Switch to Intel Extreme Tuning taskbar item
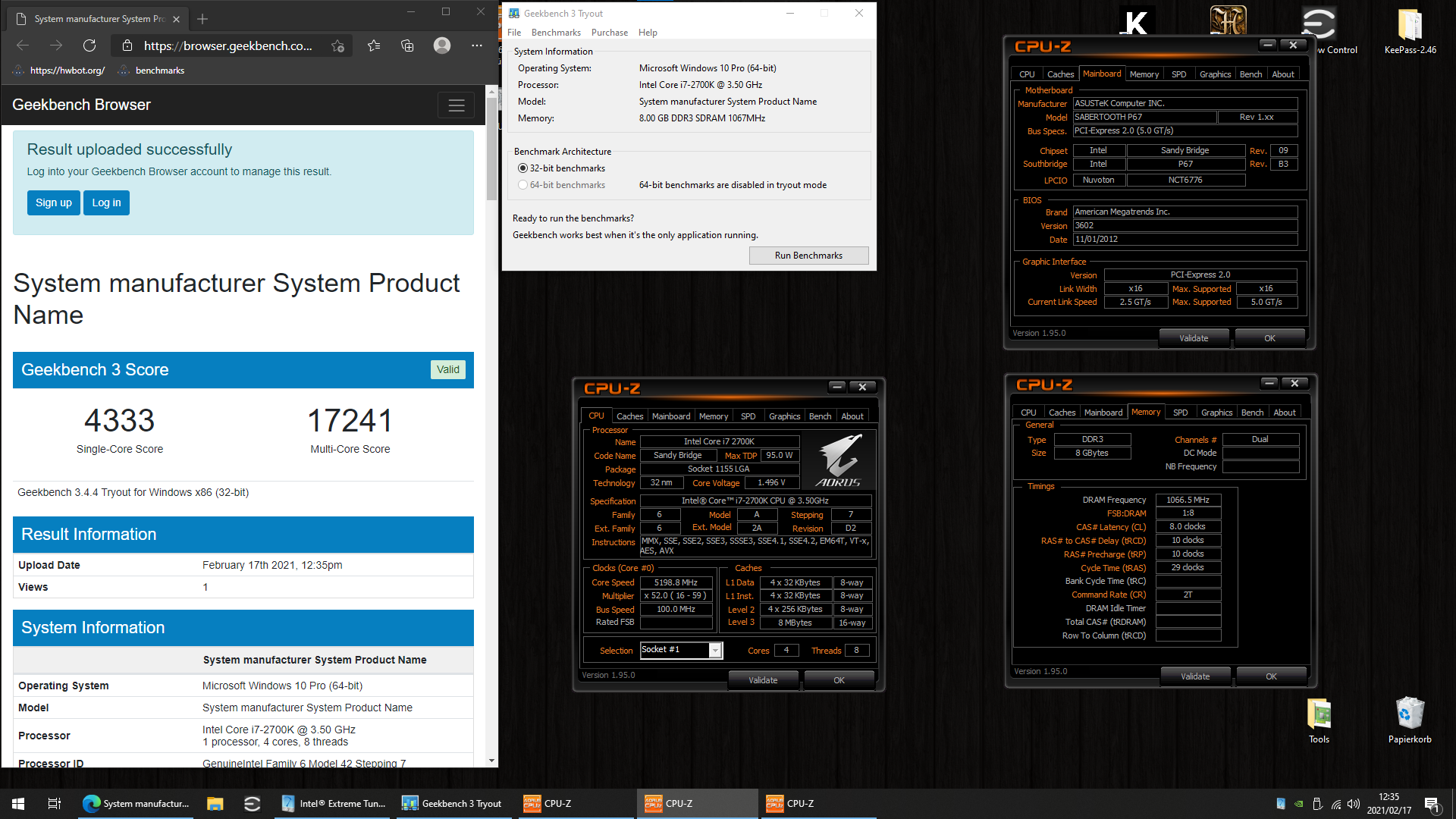 pos(334,804)
